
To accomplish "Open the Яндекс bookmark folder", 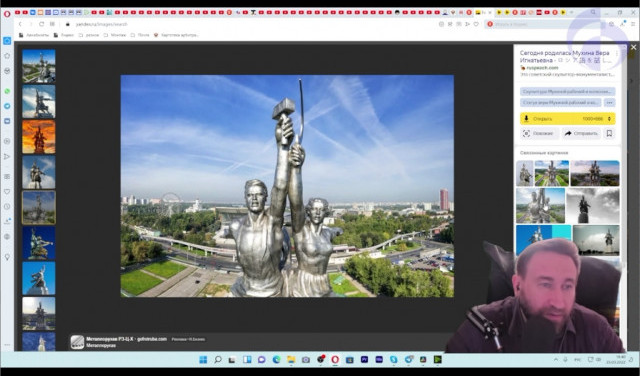I will [64, 35].
